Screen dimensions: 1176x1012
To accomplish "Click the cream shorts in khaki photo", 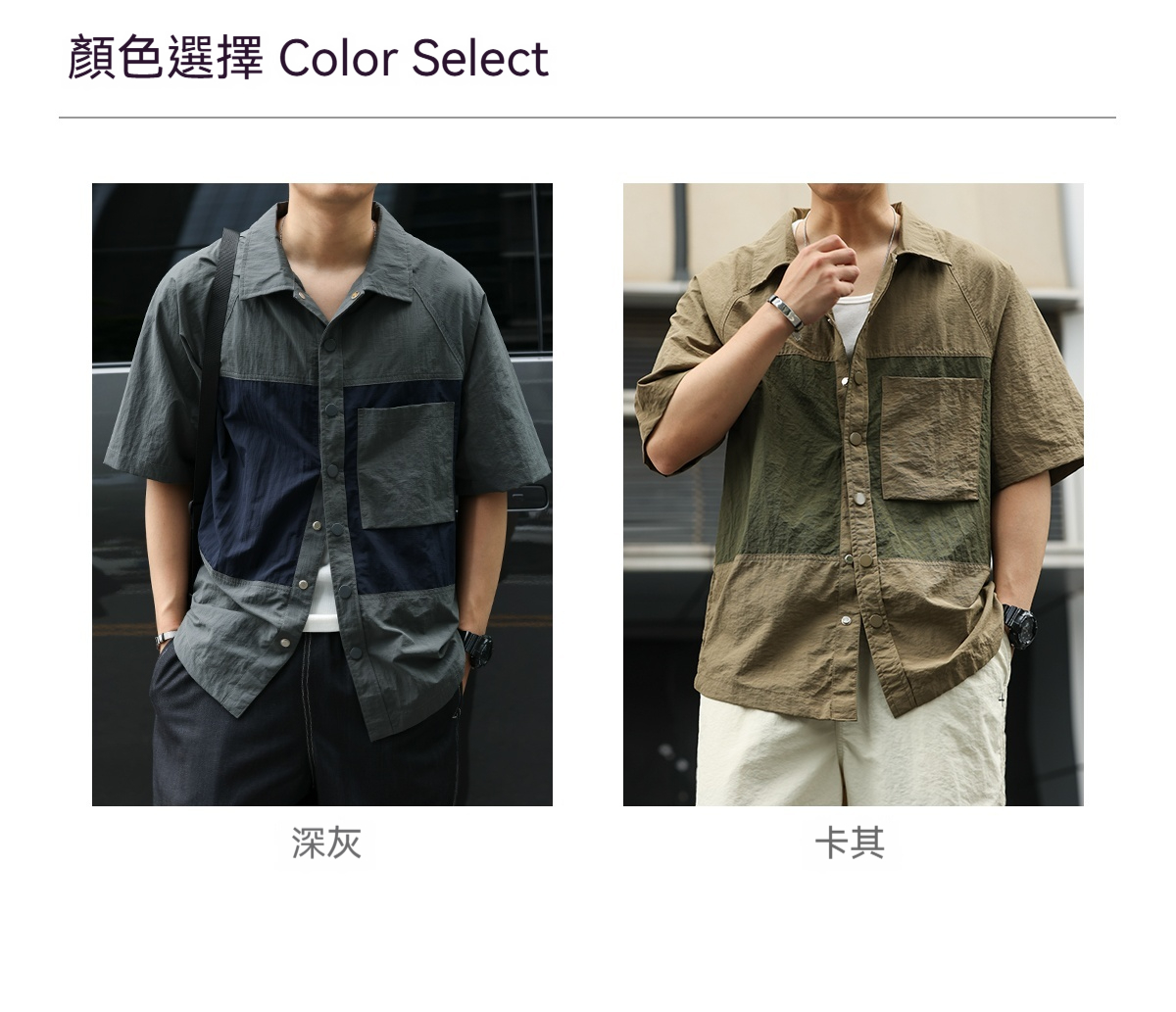I will coord(853,745).
